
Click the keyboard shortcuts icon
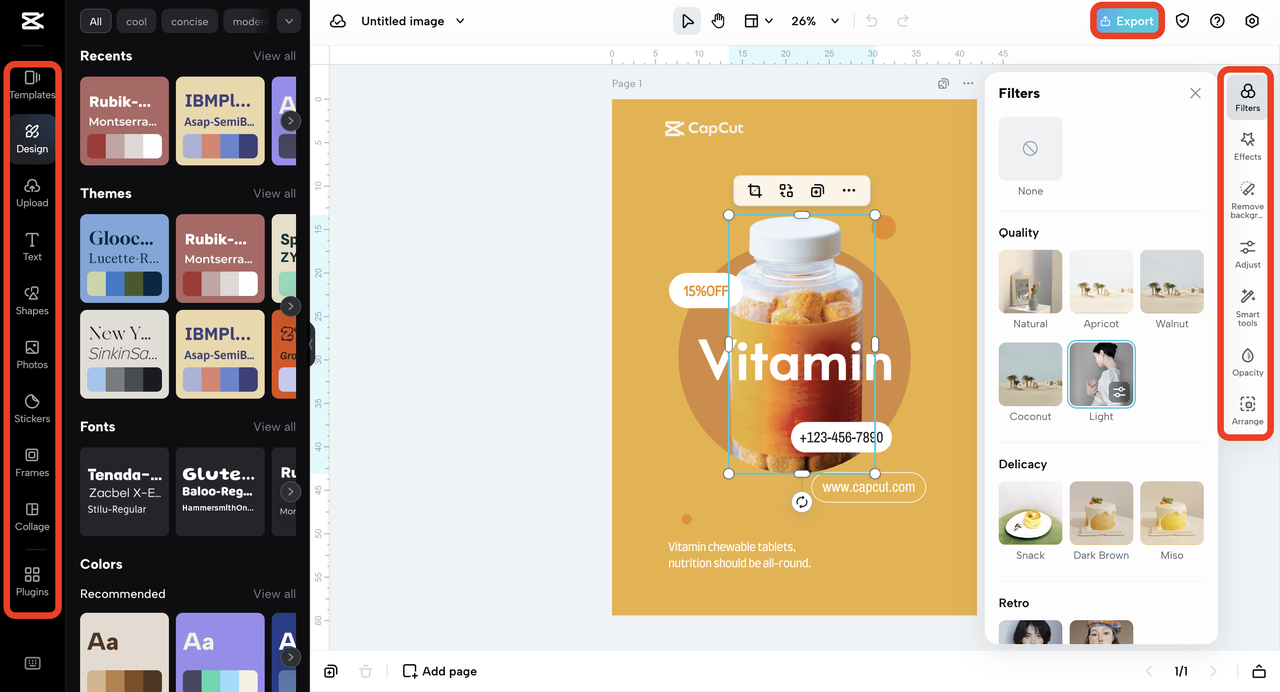[32, 663]
